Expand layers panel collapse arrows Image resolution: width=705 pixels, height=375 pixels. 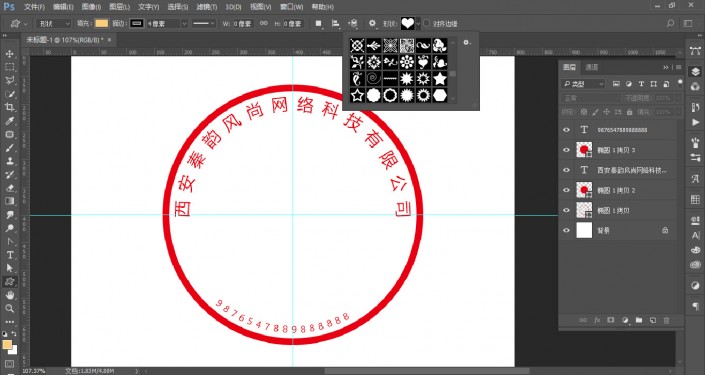pos(666,67)
